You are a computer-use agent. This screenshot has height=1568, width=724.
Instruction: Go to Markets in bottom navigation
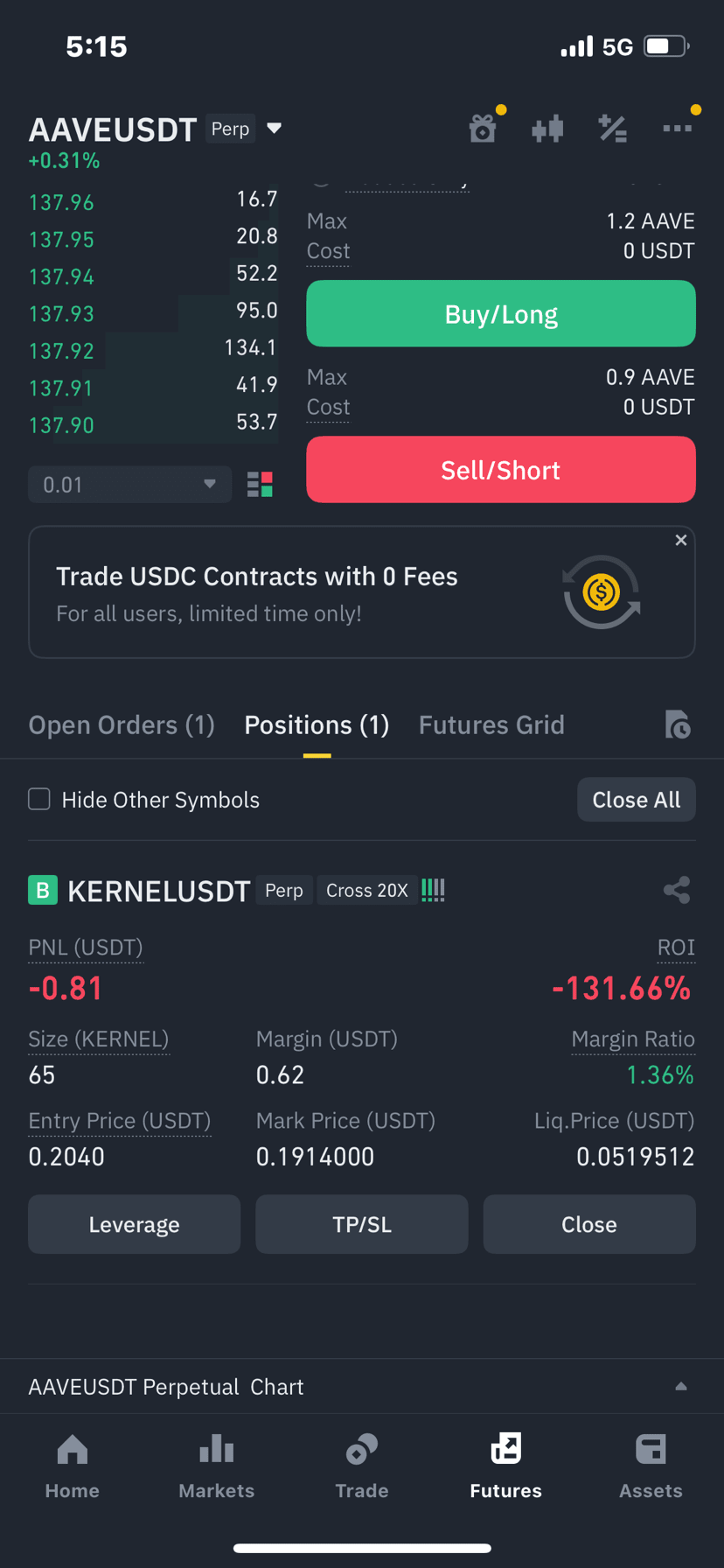click(217, 1466)
